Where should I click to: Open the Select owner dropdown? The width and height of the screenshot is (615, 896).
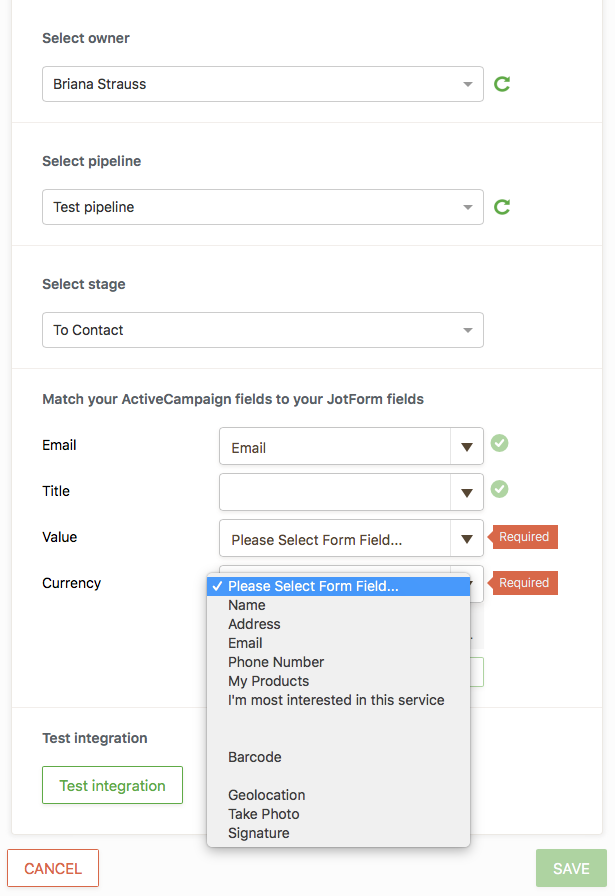262,84
